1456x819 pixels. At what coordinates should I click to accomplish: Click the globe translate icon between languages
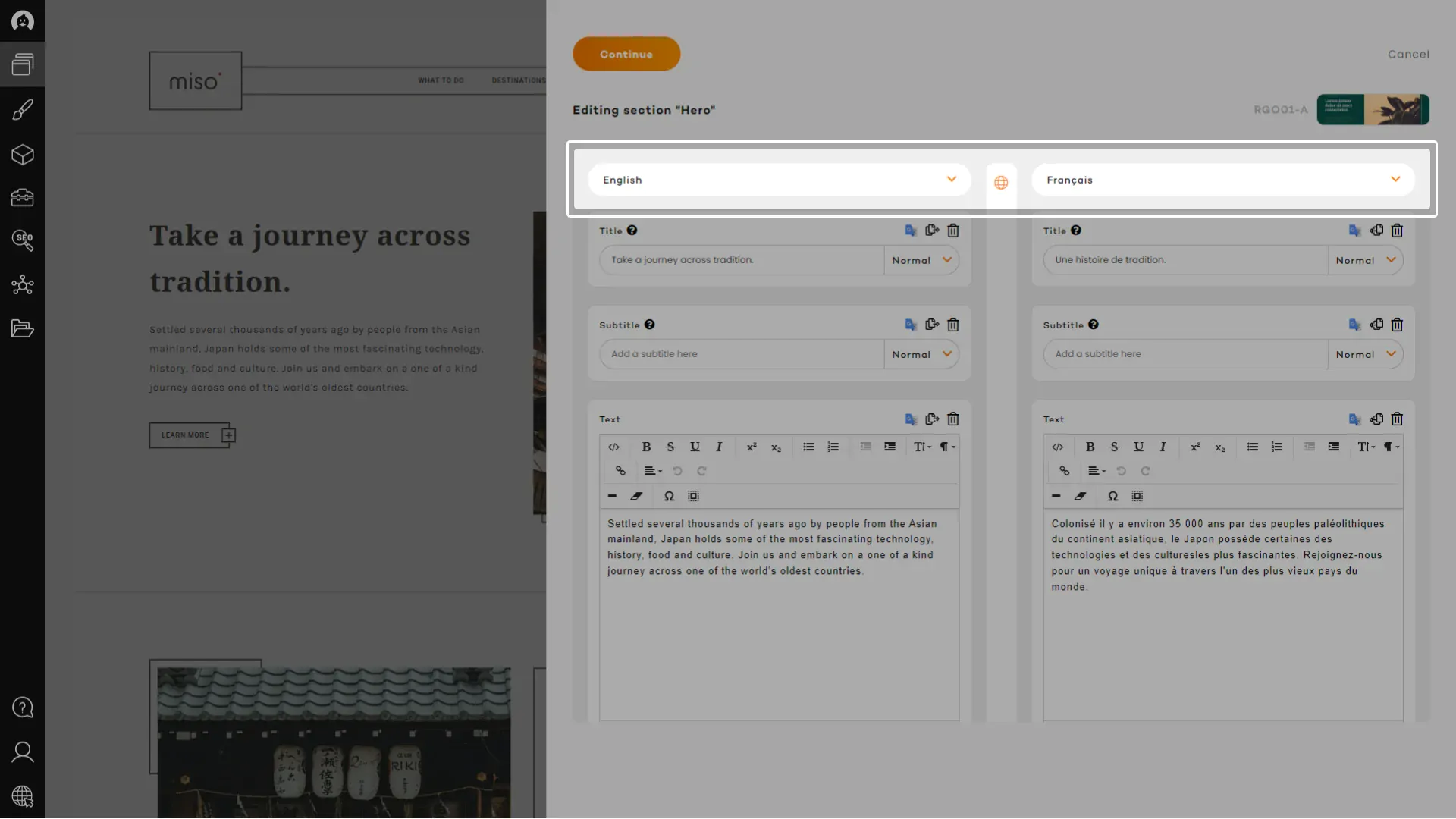click(x=1001, y=183)
